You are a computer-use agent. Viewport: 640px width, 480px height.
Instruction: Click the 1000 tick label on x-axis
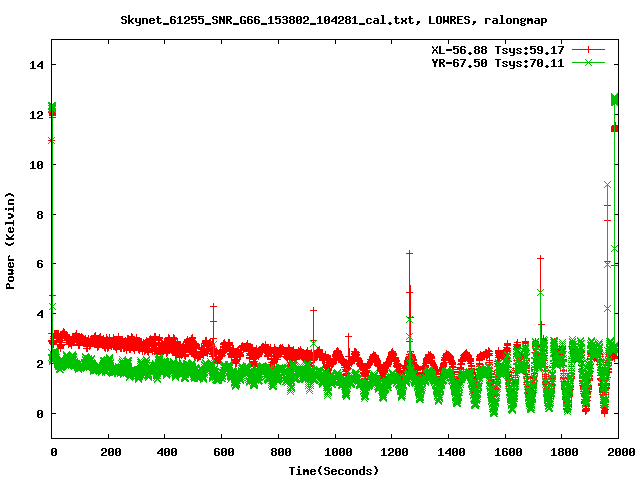(x=338, y=452)
